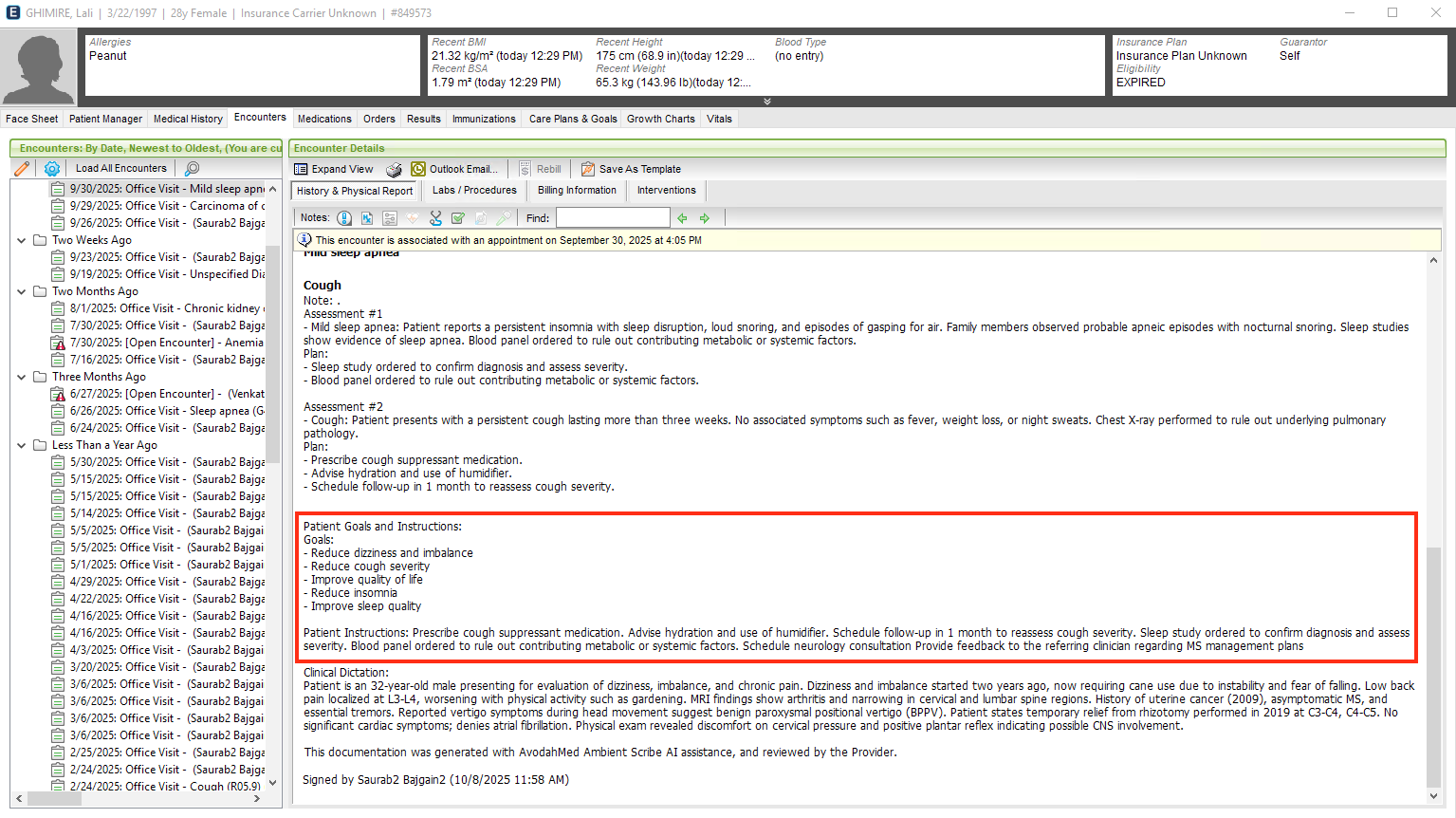Click the green checkmark notes icon
The image size is (1456, 818).
458,218
